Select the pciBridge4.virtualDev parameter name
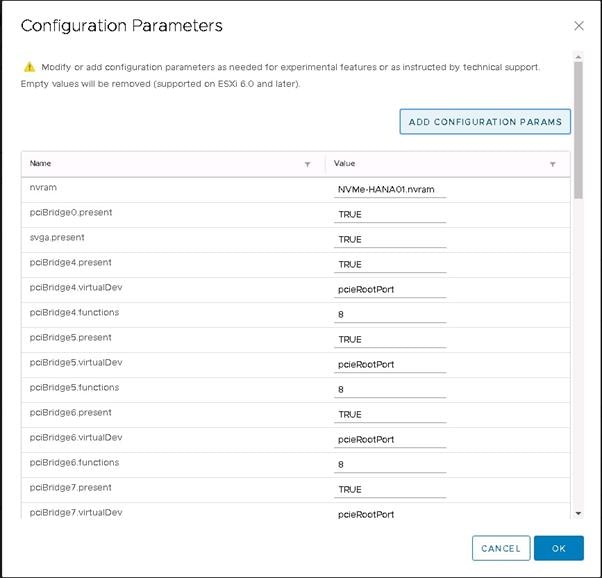Viewport: 602px width, 578px height. [x=76, y=287]
